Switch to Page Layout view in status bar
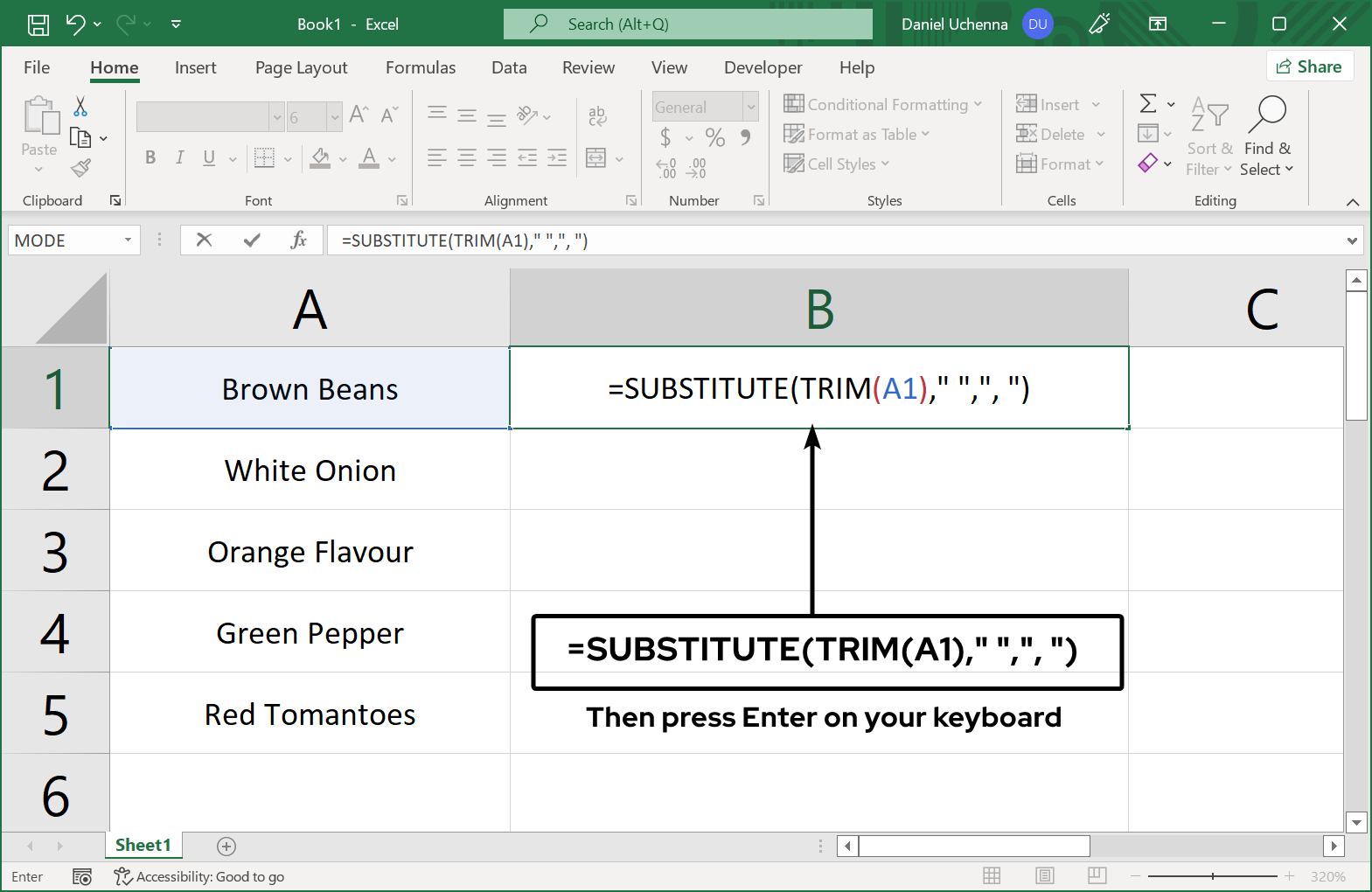The height and width of the screenshot is (892, 1372). coord(1044,875)
